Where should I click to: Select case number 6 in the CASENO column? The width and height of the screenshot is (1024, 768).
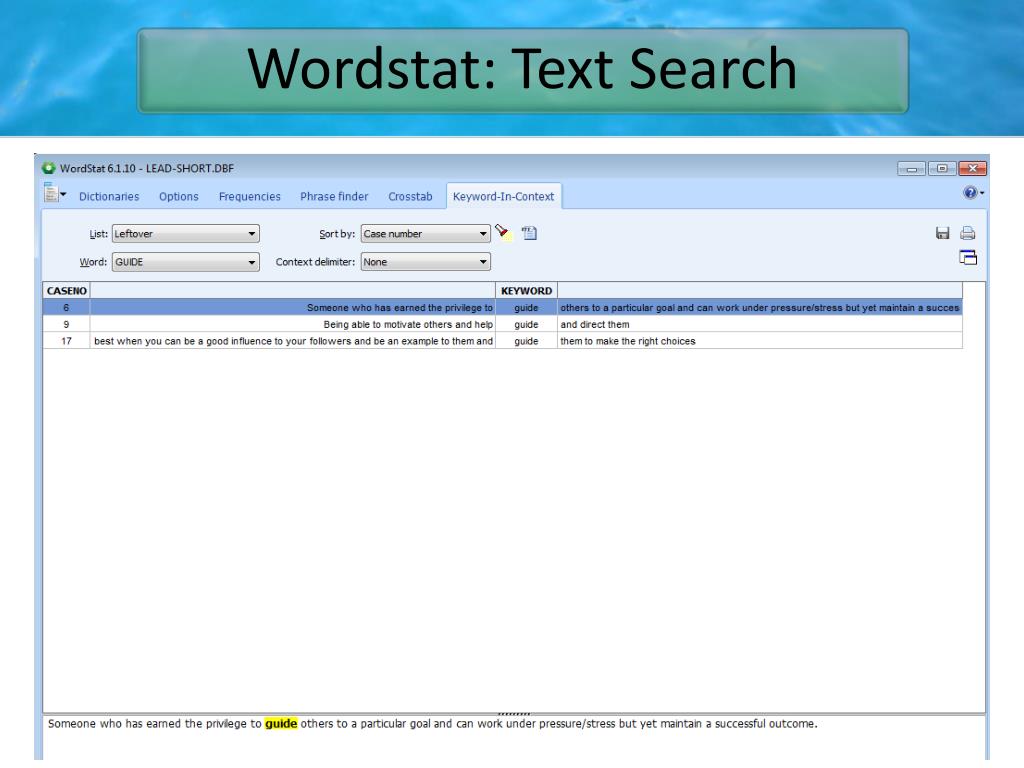pyautogui.click(x=67, y=308)
